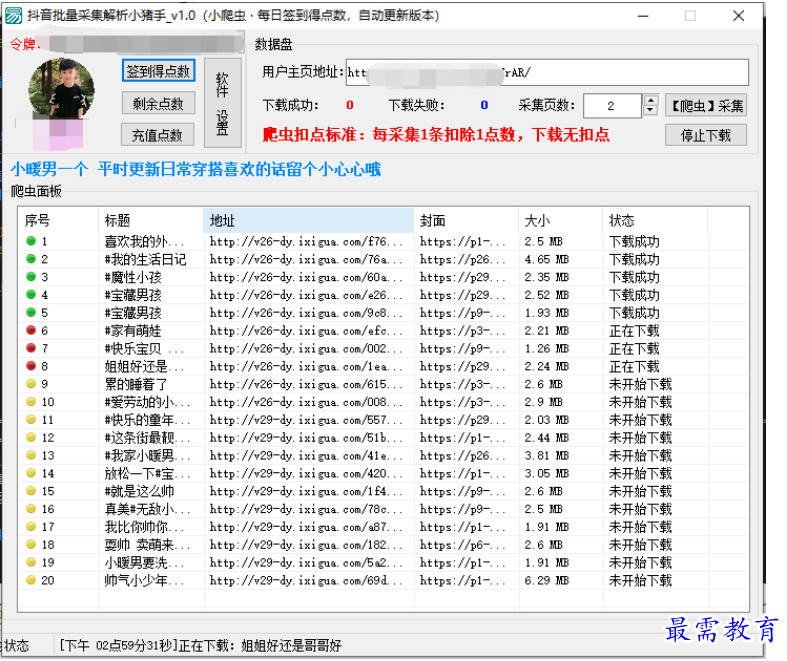Click 下载成功 status in row 1

coord(634,241)
